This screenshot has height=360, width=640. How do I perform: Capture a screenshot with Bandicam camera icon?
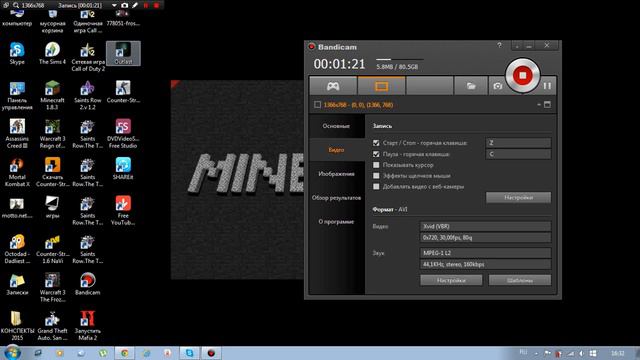click(x=497, y=86)
